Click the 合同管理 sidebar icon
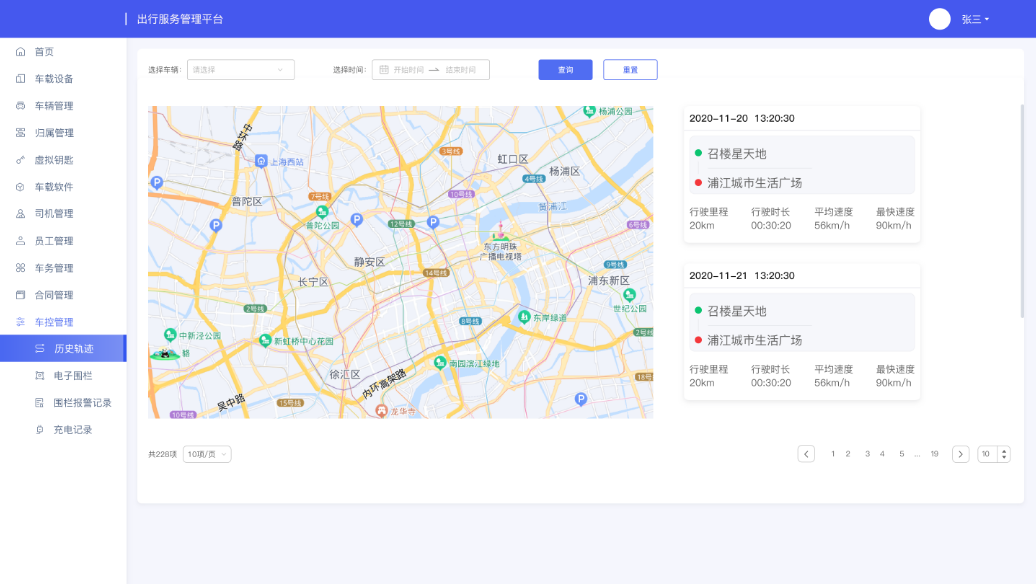Image resolution: width=1036 pixels, height=584 pixels. pyautogui.click(x=20, y=295)
